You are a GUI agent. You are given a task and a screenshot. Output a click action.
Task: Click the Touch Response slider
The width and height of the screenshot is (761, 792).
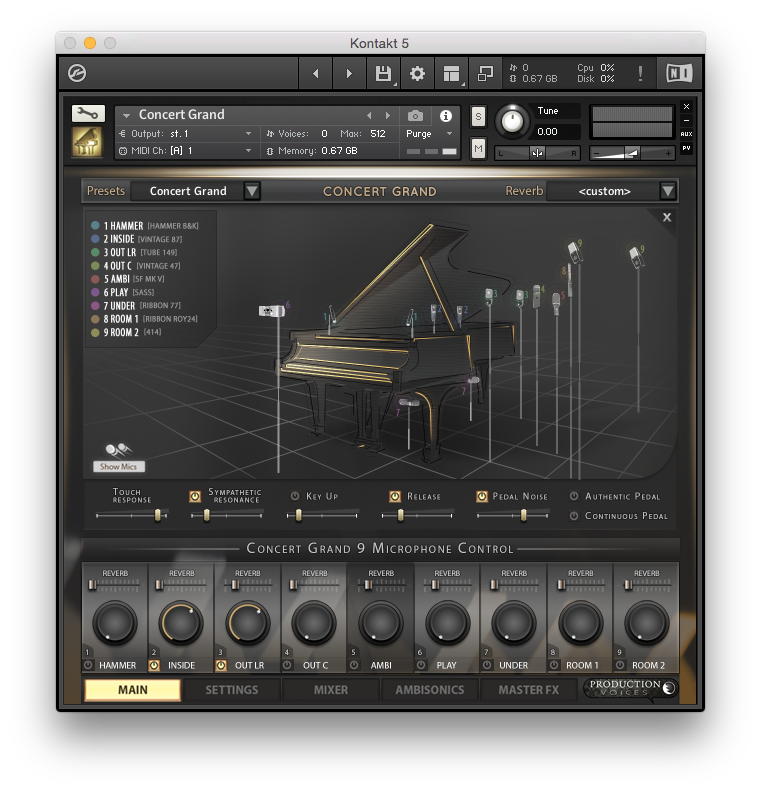coord(132,515)
